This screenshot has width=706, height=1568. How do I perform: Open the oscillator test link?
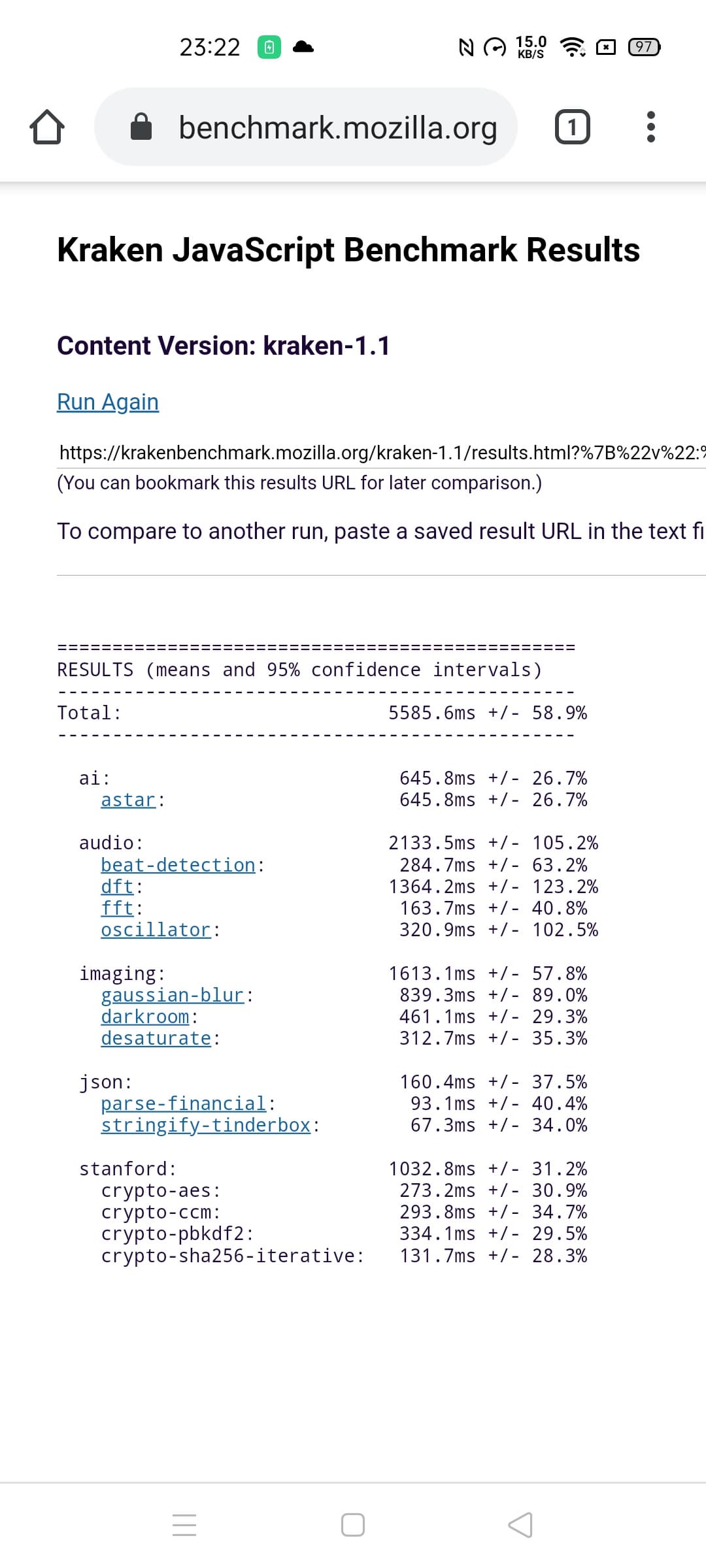[156, 930]
